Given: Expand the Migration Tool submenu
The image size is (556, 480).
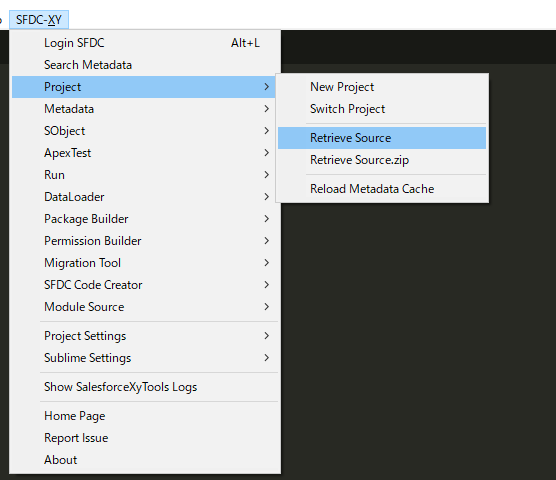Looking at the screenshot, I should 145,263.
